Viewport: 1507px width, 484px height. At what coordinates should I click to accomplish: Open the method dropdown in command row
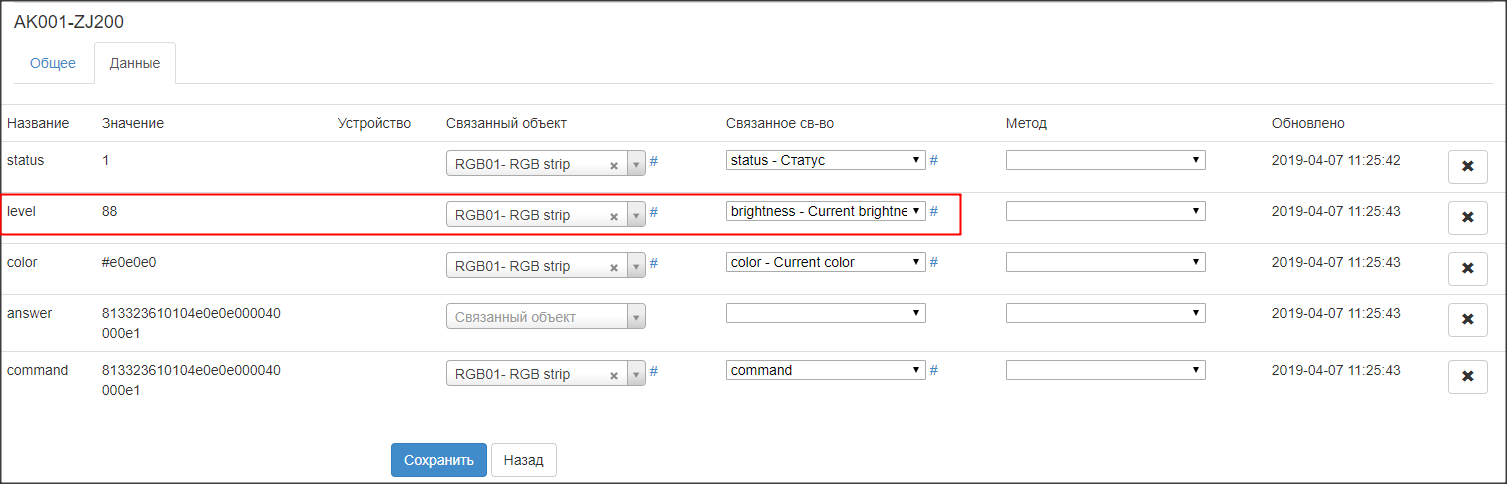1105,370
